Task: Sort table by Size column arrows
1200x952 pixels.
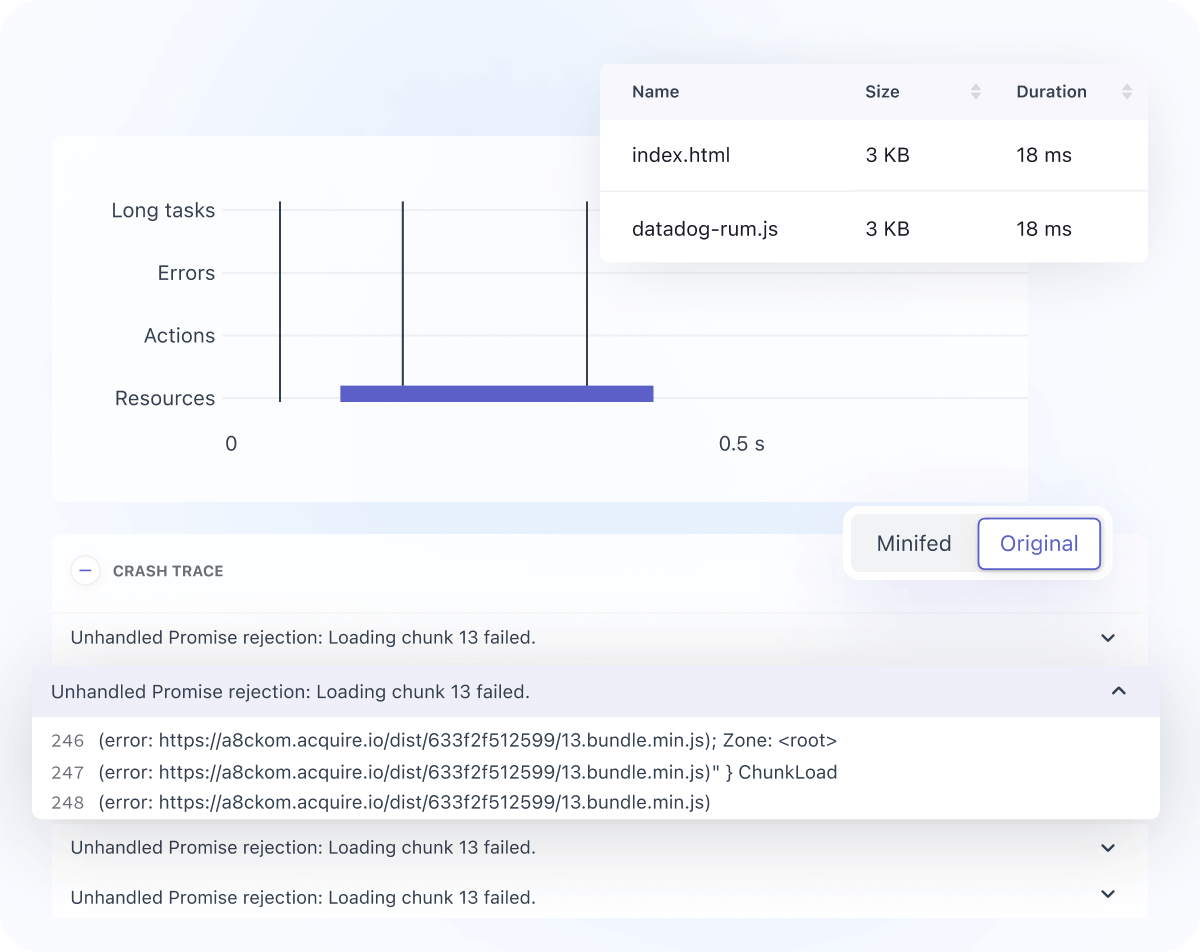Action: [x=976, y=92]
